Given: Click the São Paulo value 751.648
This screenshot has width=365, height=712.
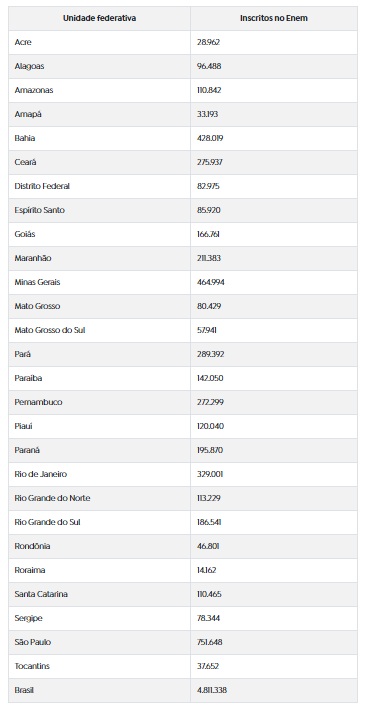Looking at the screenshot, I should (210, 643).
